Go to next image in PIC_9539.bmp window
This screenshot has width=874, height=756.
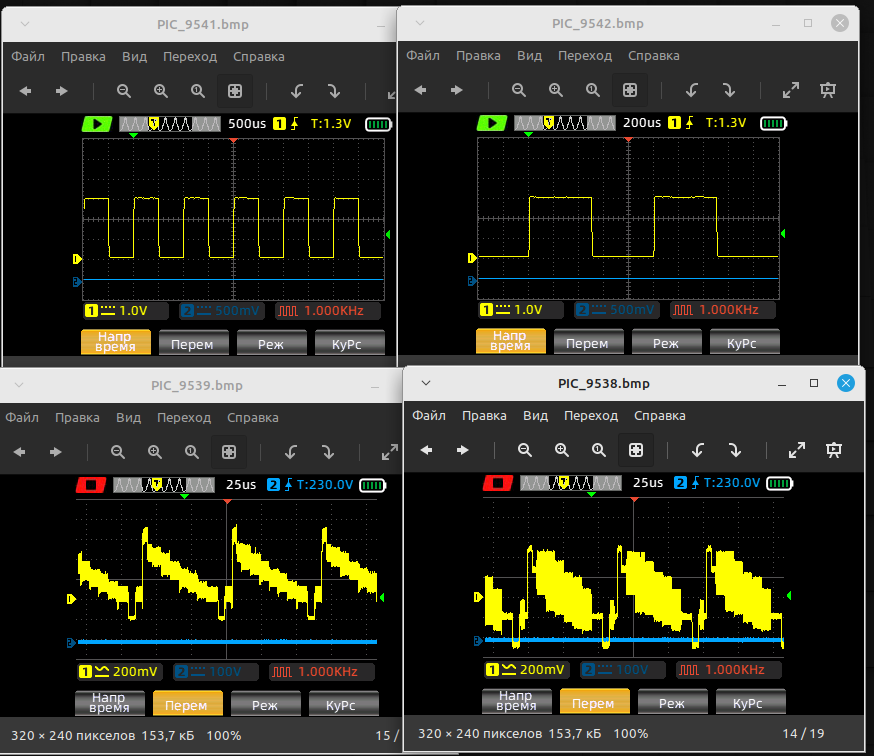pyautogui.click(x=56, y=452)
